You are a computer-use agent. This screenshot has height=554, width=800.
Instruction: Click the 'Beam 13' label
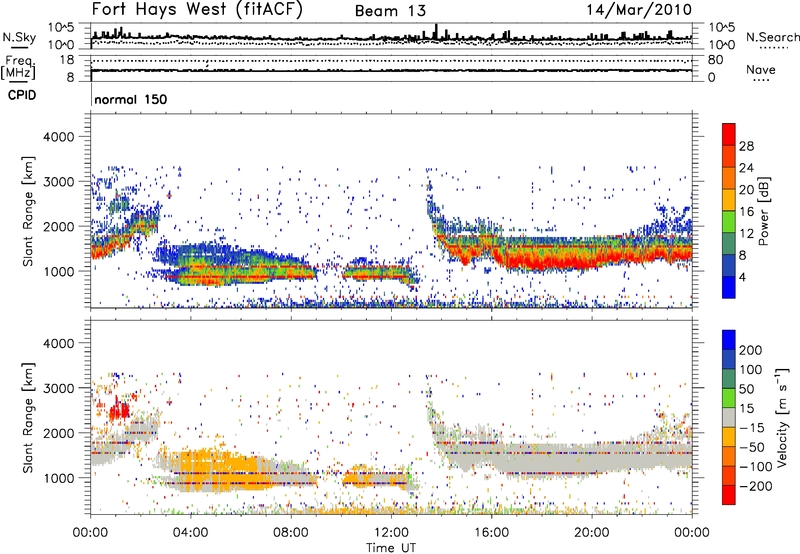click(390, 11)
